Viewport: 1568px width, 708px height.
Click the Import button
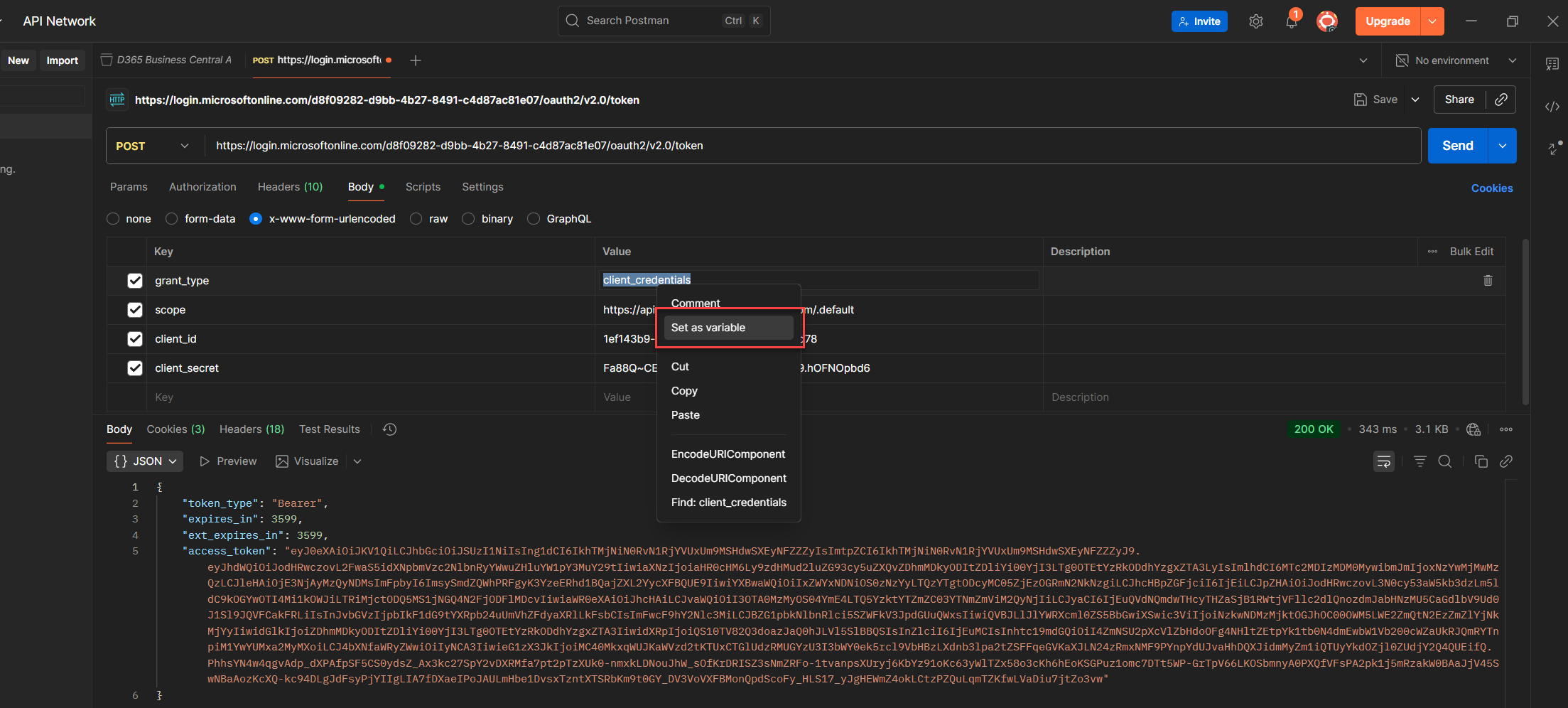coord(63,60)
